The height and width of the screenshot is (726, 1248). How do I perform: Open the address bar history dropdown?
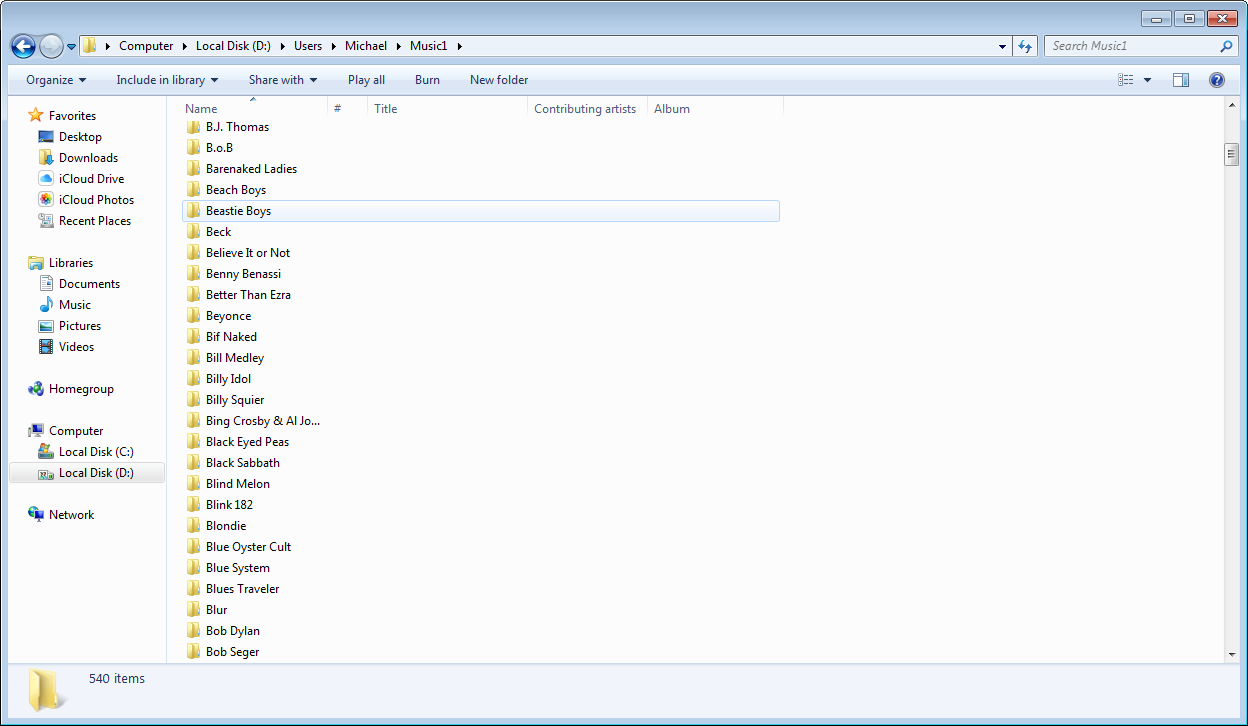pyautogui.click(x=1003, y=46)
